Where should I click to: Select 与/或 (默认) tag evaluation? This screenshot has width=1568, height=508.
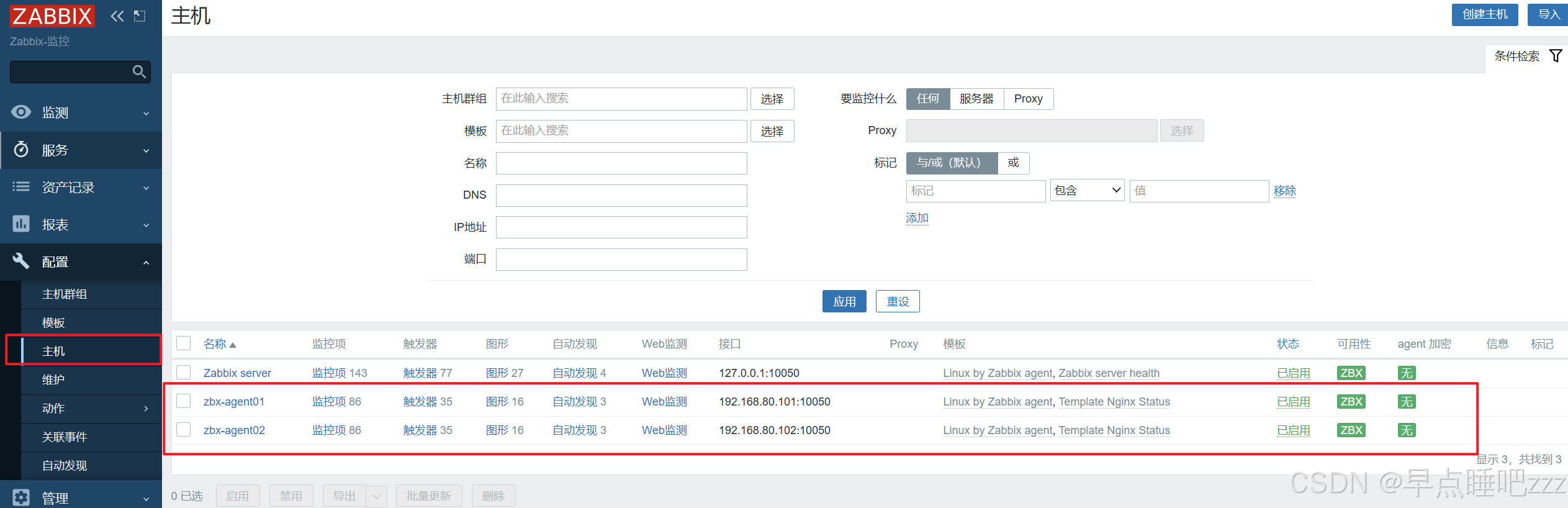coord(952,163)
